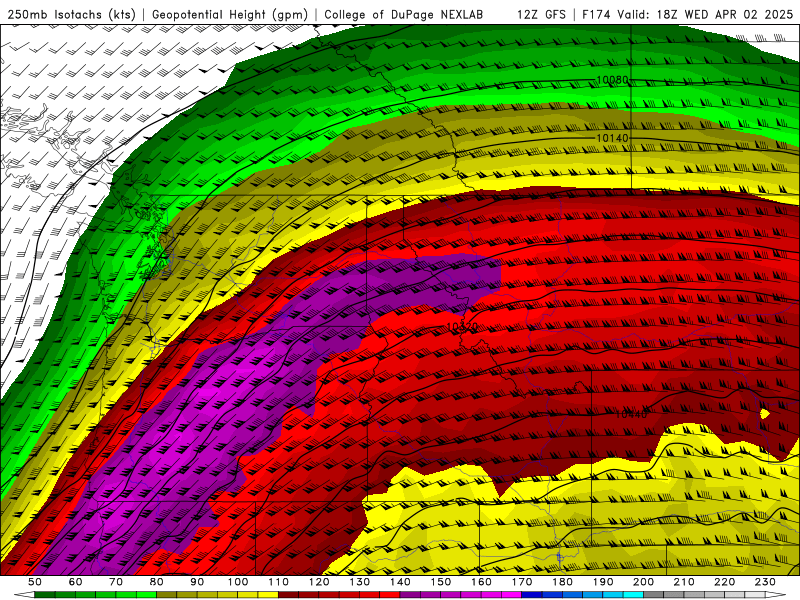Click the 120 label on the color scale
Image resolution: width=800 pixels, height=600 pixels.
(x=319, y=582)
